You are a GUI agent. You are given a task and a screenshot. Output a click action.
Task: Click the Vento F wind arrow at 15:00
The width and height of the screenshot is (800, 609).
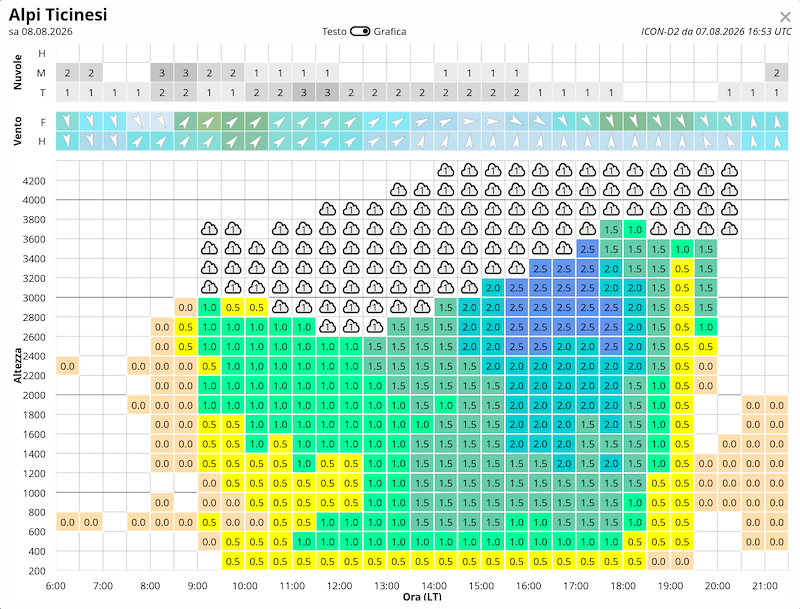(x=493, y=122)
